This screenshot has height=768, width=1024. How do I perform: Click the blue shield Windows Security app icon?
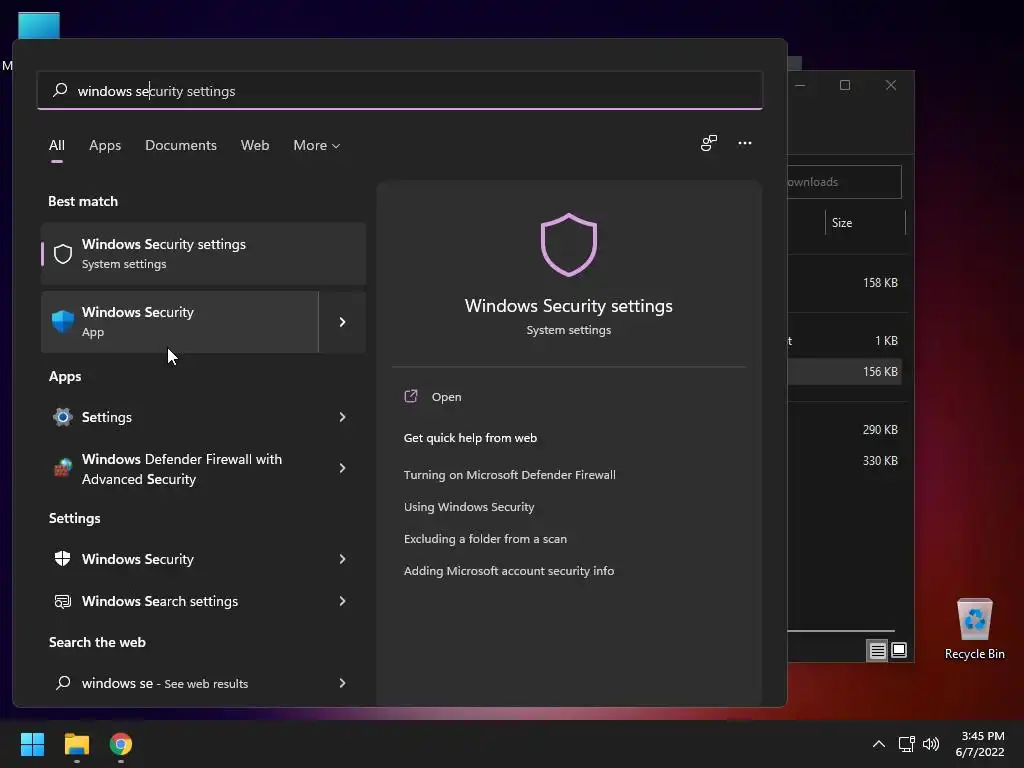(x=63, y=321)
